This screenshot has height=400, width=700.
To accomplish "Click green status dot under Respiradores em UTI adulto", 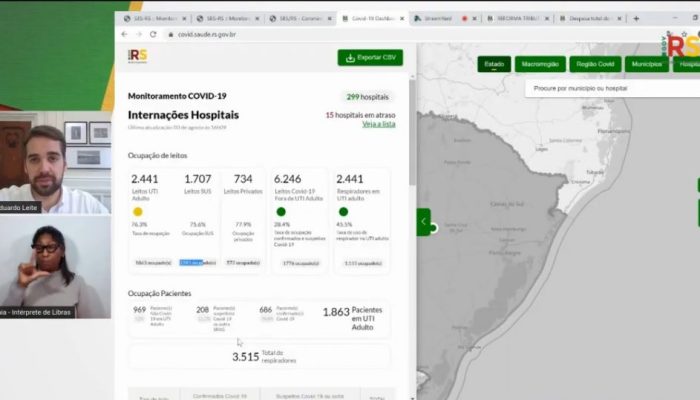I will 343,212.
